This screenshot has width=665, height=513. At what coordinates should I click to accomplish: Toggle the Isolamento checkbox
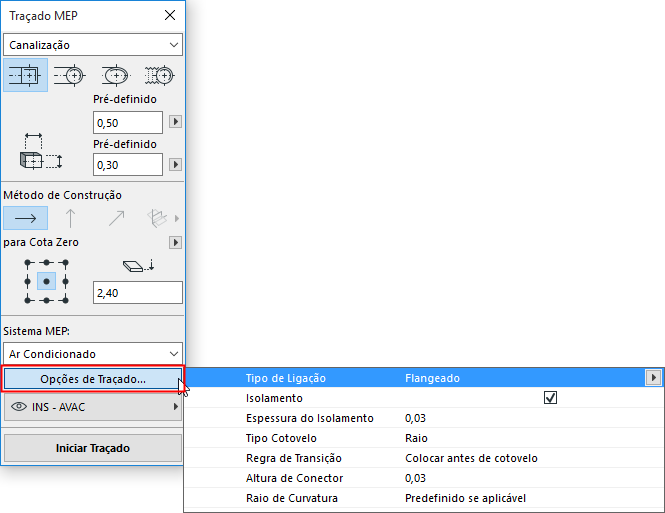[550, 398]
